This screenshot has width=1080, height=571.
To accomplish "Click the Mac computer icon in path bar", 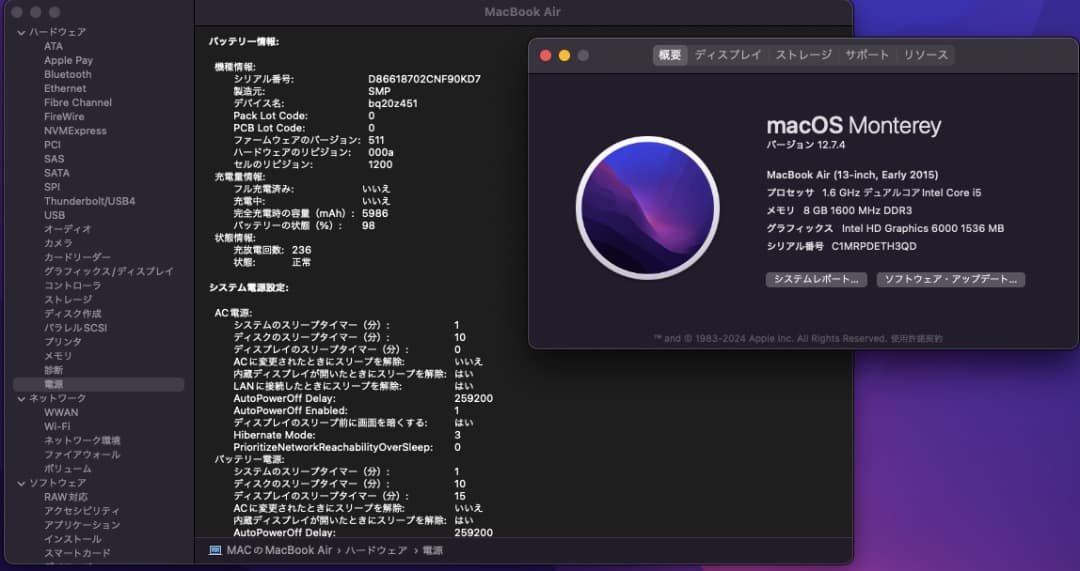I will coord(215,550).
